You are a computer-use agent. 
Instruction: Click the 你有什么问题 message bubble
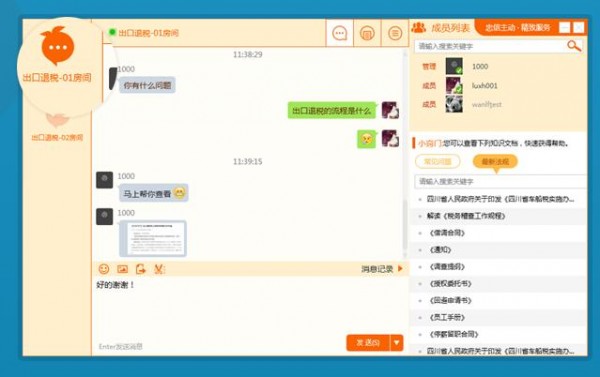pyautogui.click(x=147, y=85)
